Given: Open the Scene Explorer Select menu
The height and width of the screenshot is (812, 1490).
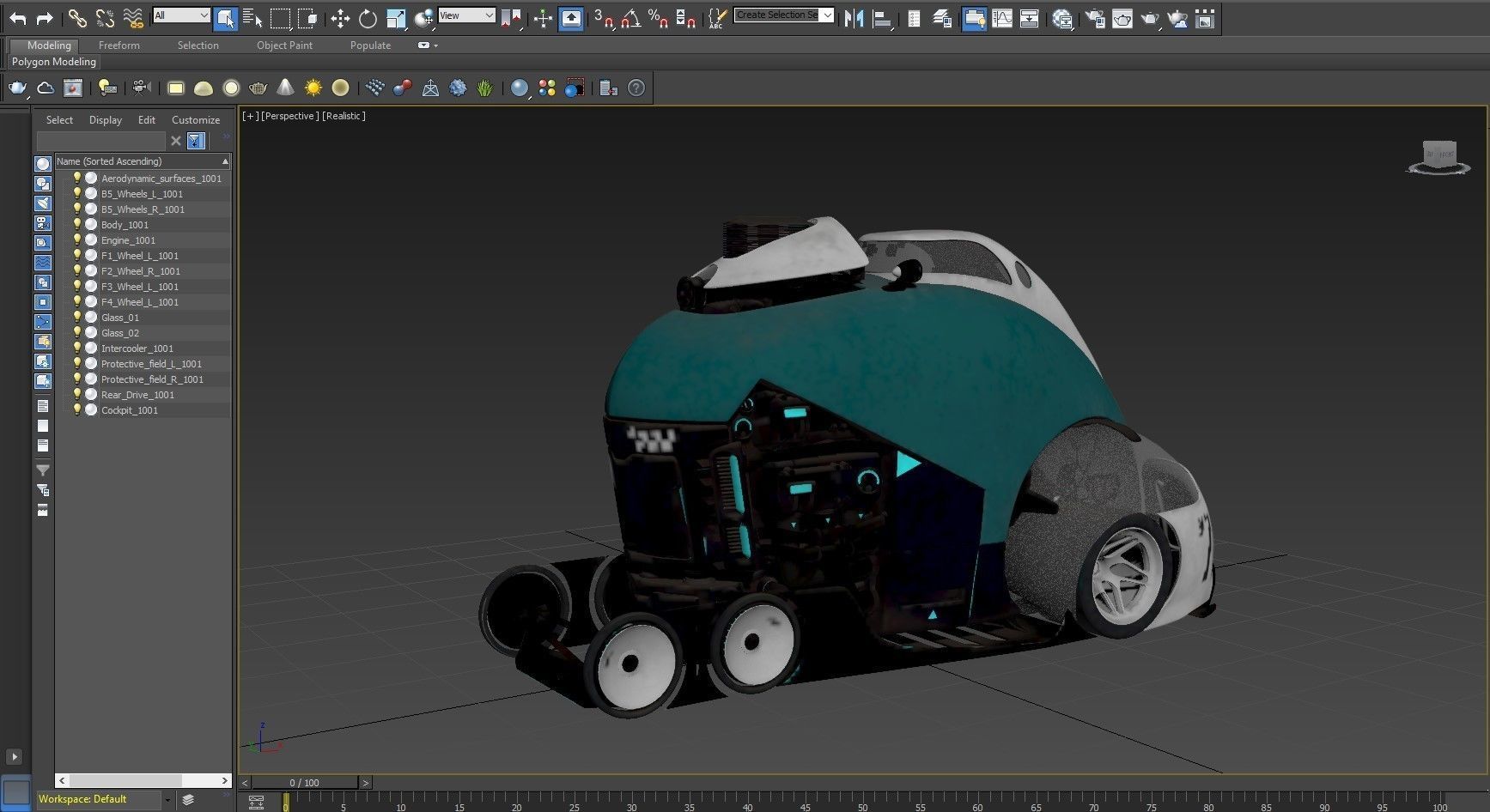Looking at the screenshot, I should coord(59,120).
